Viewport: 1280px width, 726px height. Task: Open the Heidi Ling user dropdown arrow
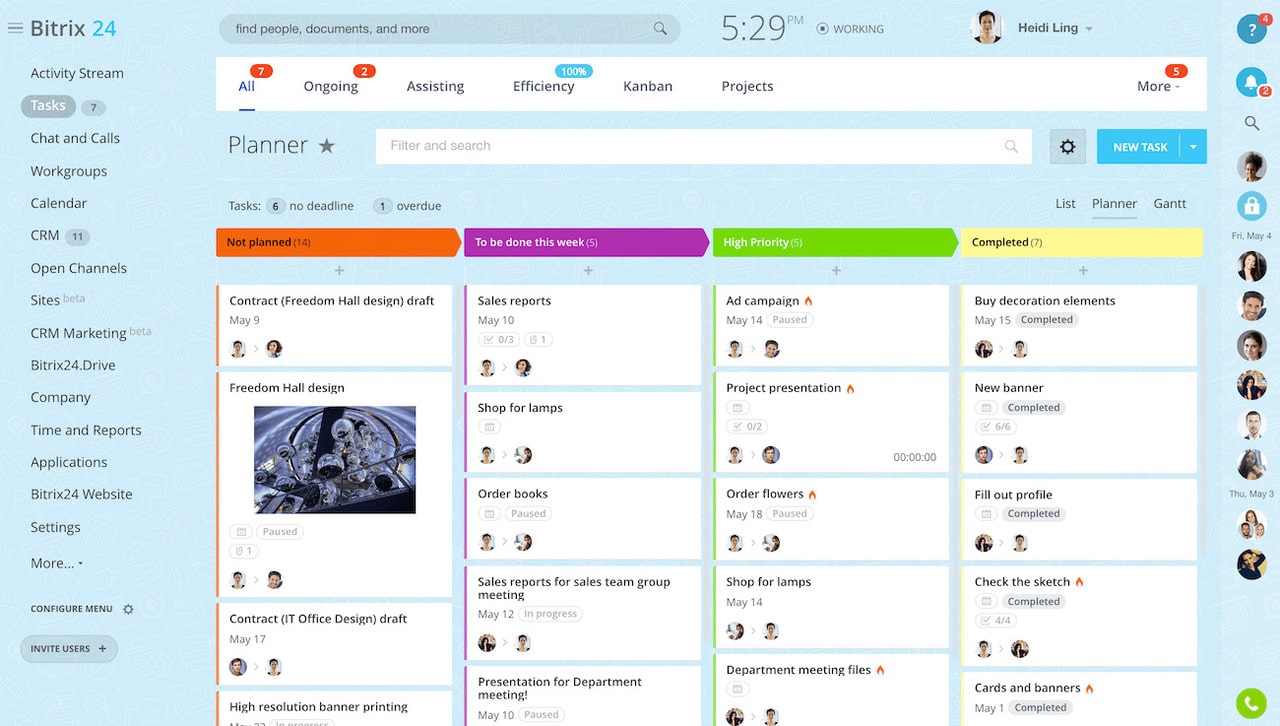coord(1089,29)
